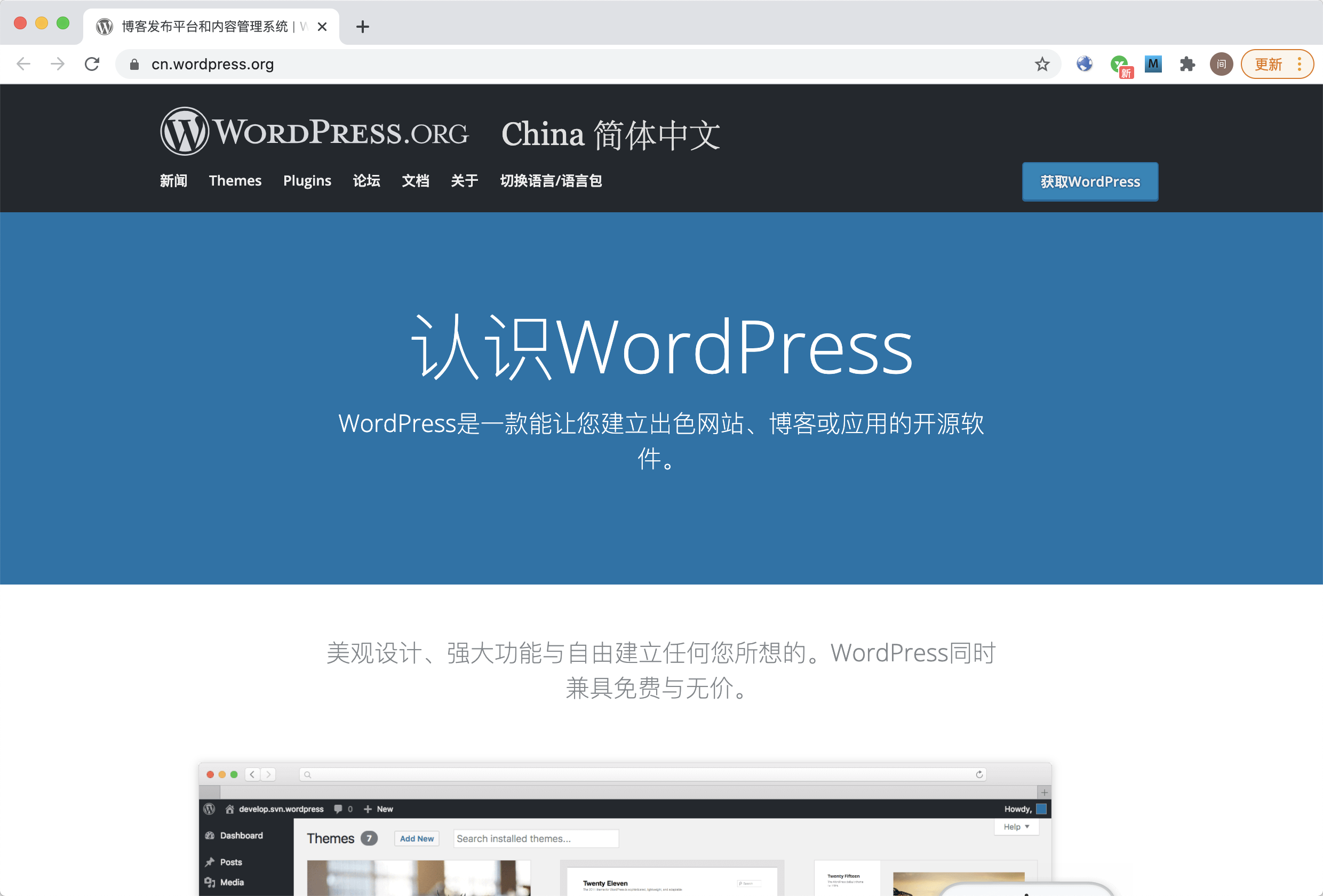Open the Chrome three-dot menu

click(1300, 64)
